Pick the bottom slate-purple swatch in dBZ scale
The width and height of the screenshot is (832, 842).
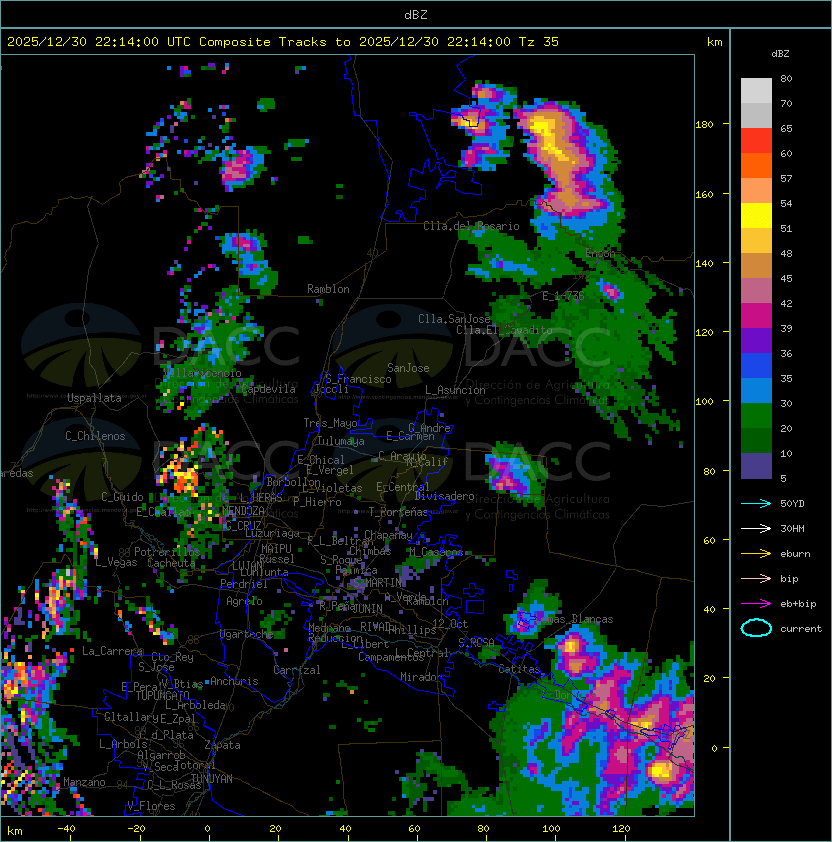pos(756,466)
